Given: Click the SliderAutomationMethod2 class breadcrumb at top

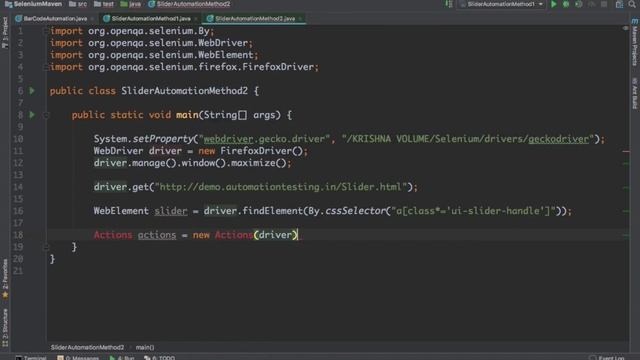Looking at the screenshot, I should [x=189, y=4].
